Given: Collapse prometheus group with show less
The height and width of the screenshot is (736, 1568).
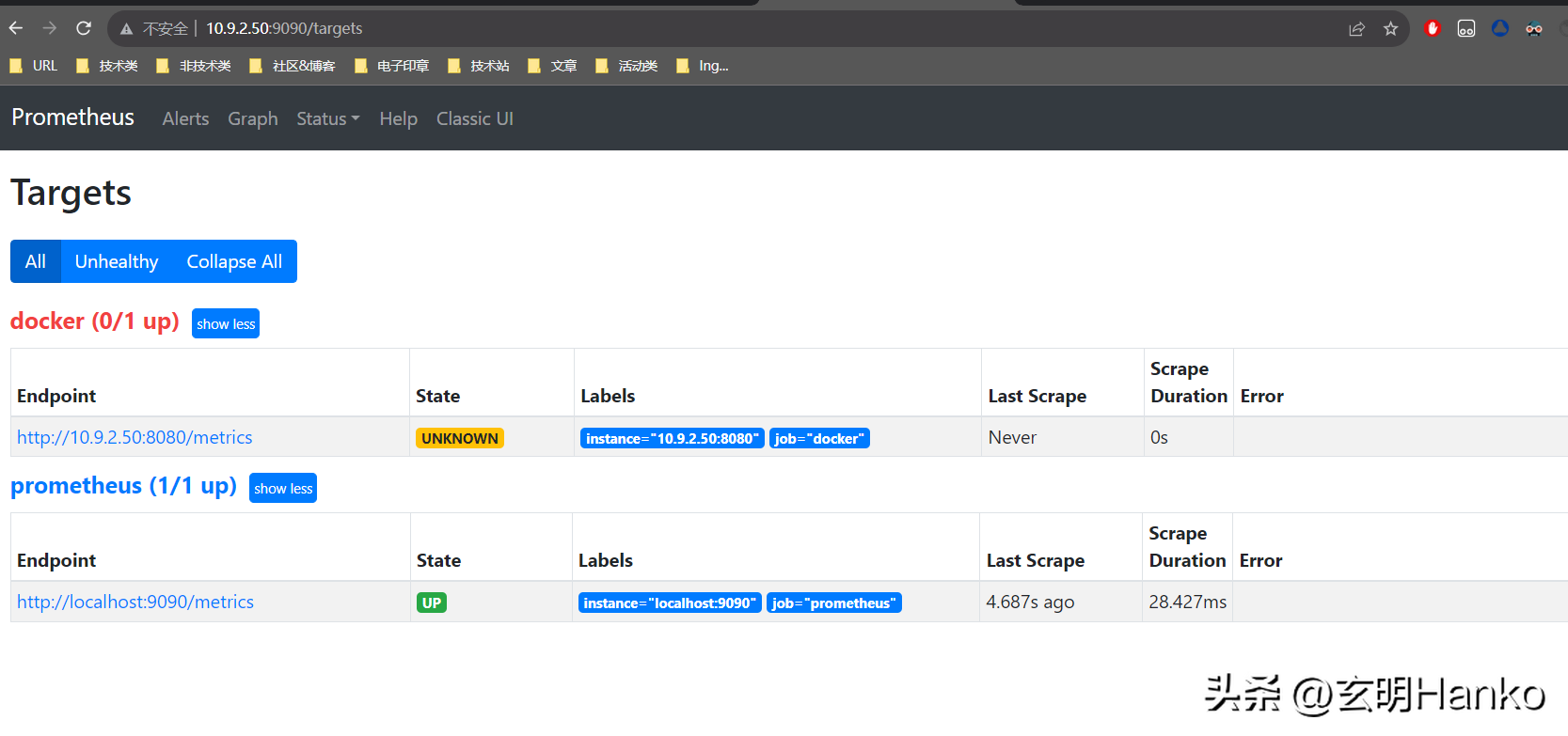Looking at the screenshot, I should (283, 488).
